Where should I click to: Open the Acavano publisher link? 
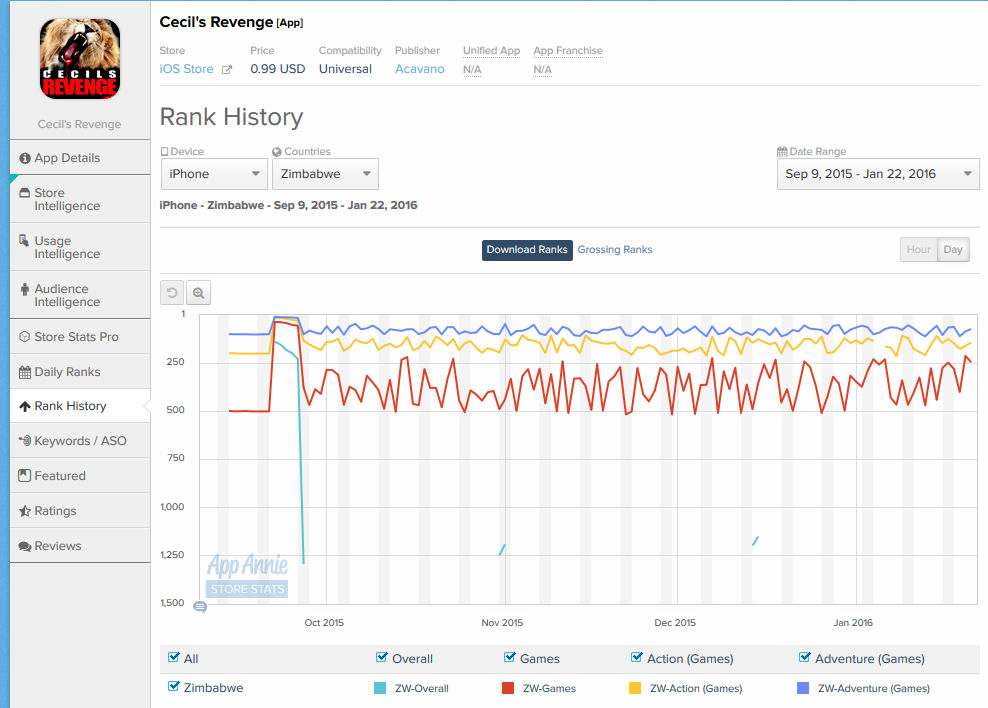click(420, 69)
